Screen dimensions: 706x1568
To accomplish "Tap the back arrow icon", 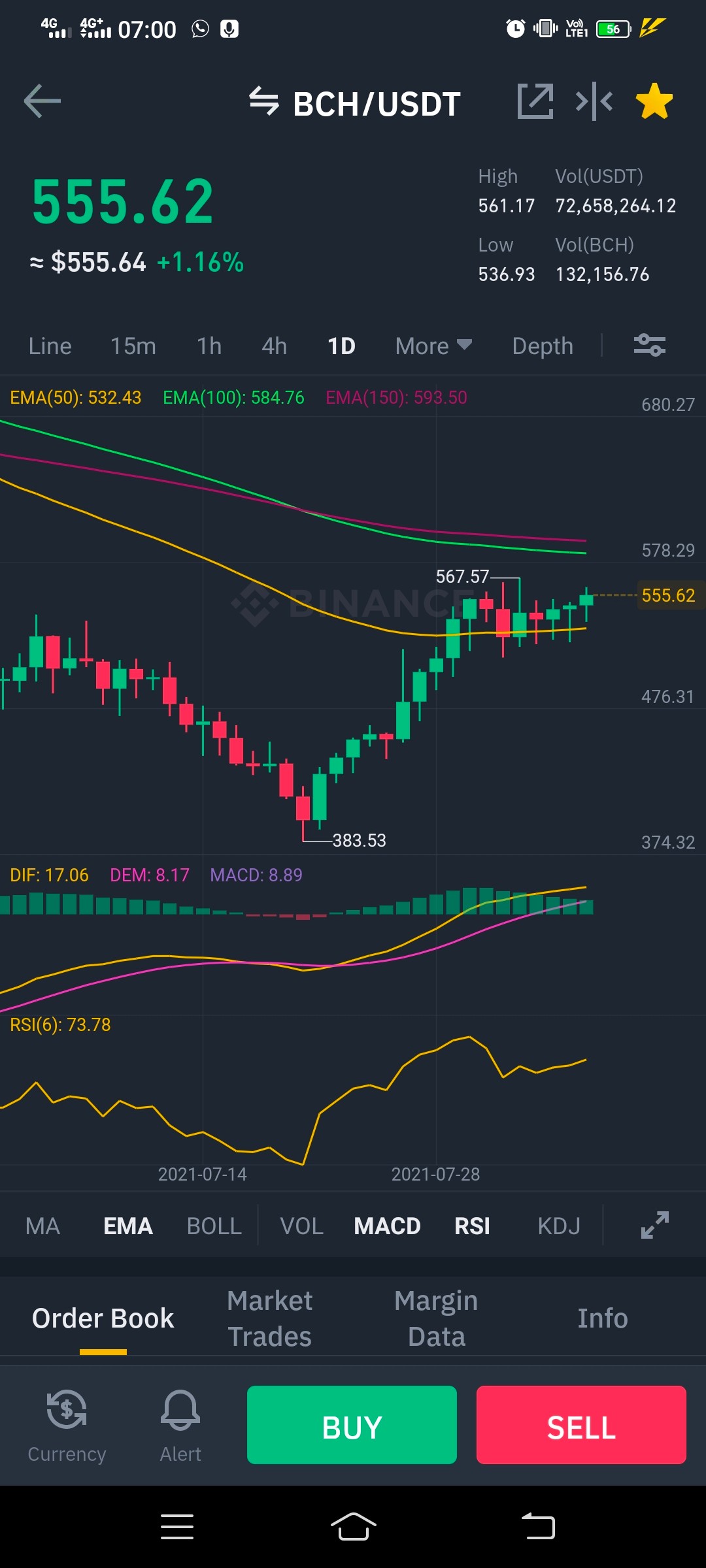I will pos(42,101).
